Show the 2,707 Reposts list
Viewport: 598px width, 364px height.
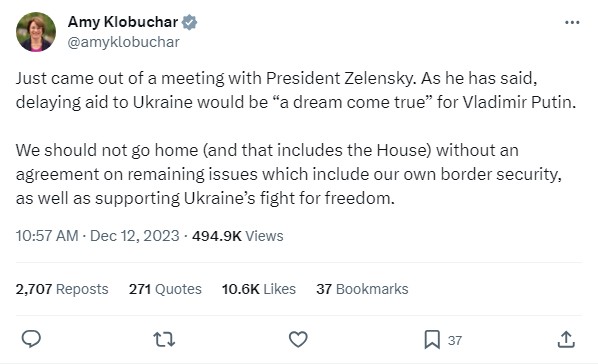[x=62, y=289]
